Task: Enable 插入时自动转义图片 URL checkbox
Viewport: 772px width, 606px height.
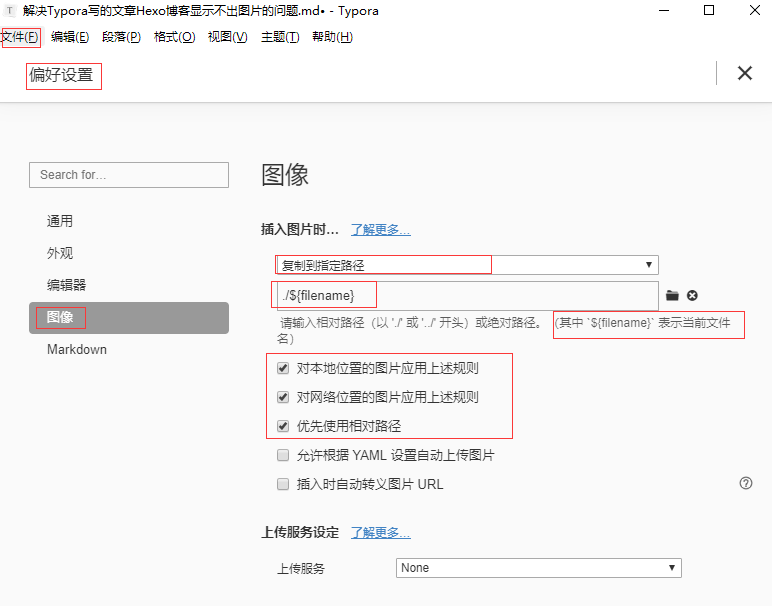Action: [x=283, y=484]
